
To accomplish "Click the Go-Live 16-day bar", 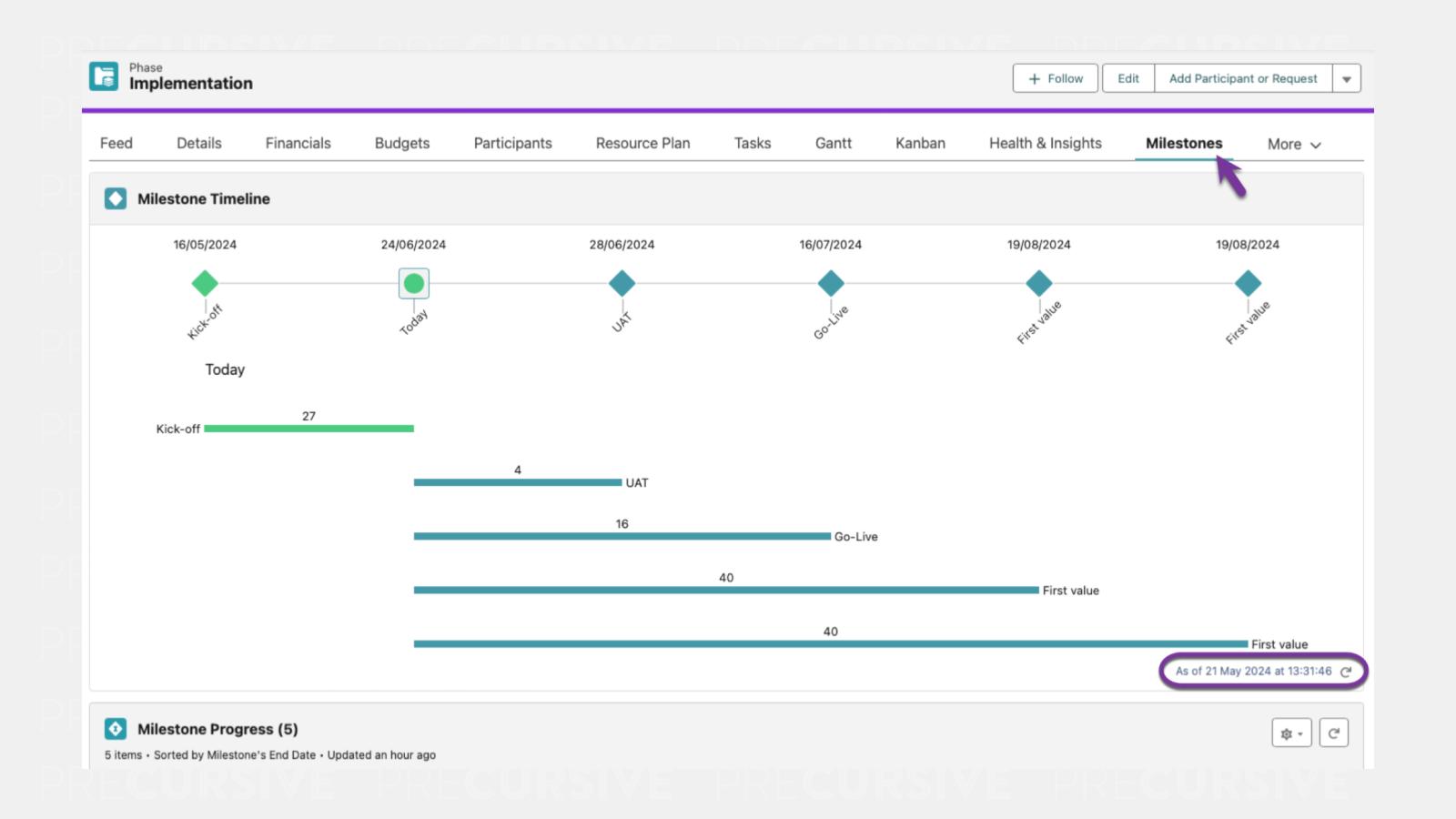I will pyautogui.click(x=622, y=537).
